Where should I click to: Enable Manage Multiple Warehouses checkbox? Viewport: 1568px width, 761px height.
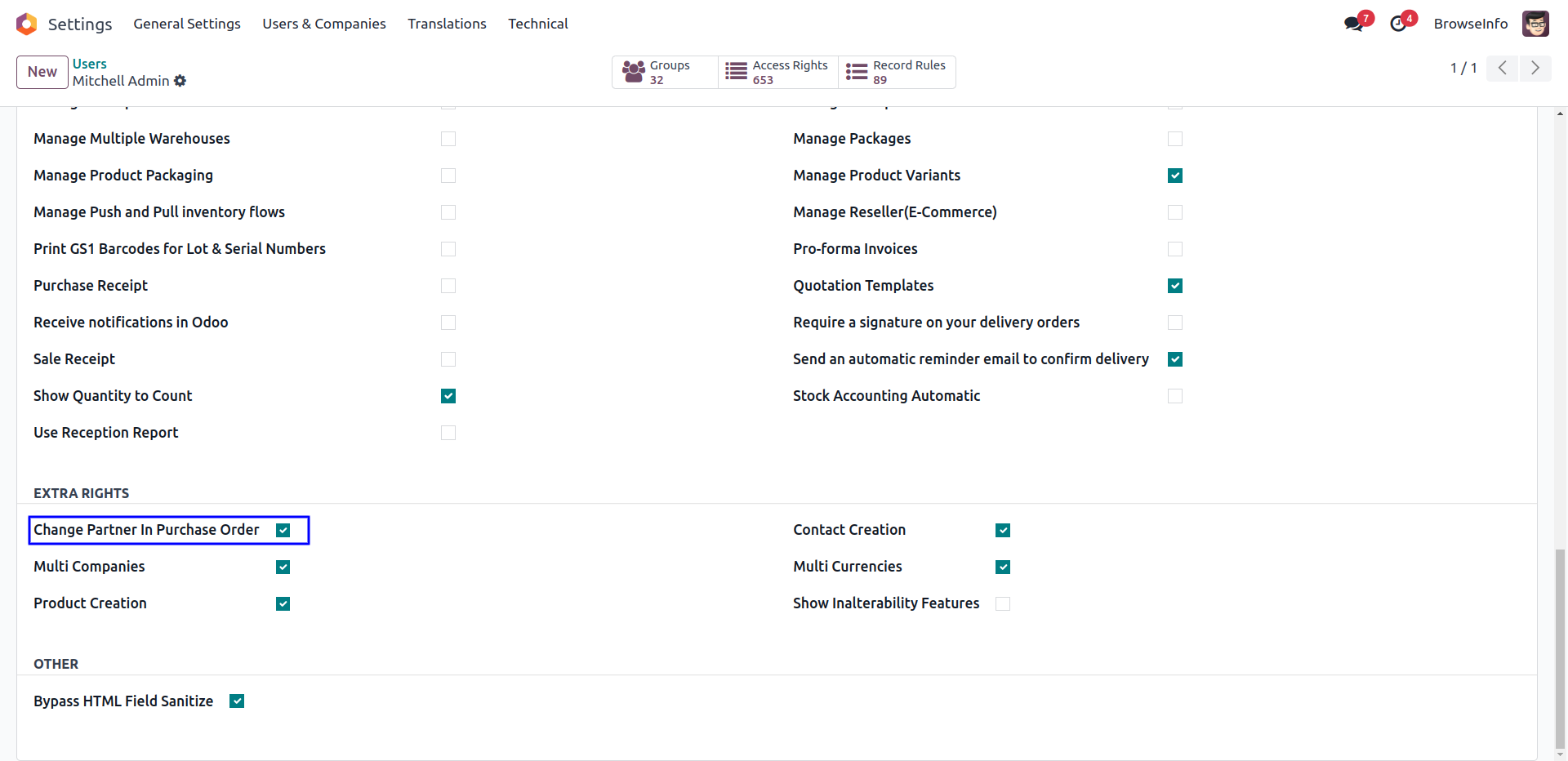pyautogui.click(x=448, y=139)
